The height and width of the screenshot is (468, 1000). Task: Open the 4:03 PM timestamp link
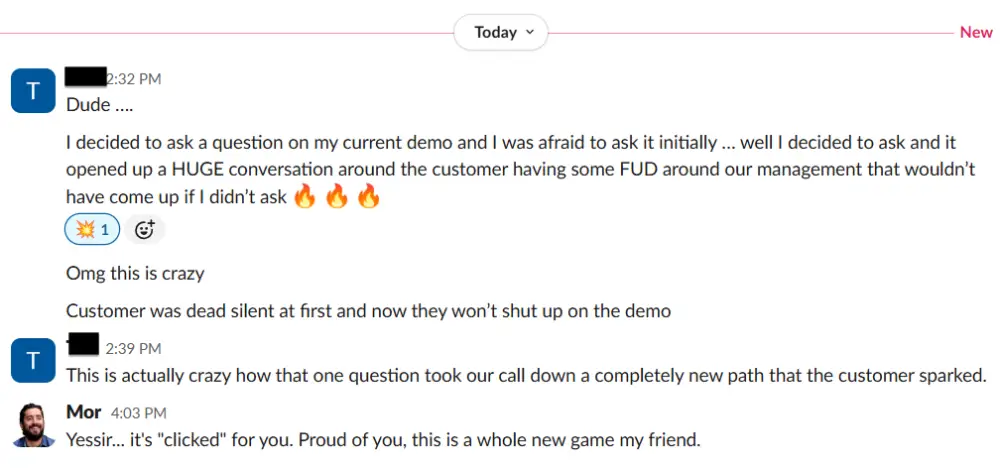pyautogui.click(x=139, y=412)
